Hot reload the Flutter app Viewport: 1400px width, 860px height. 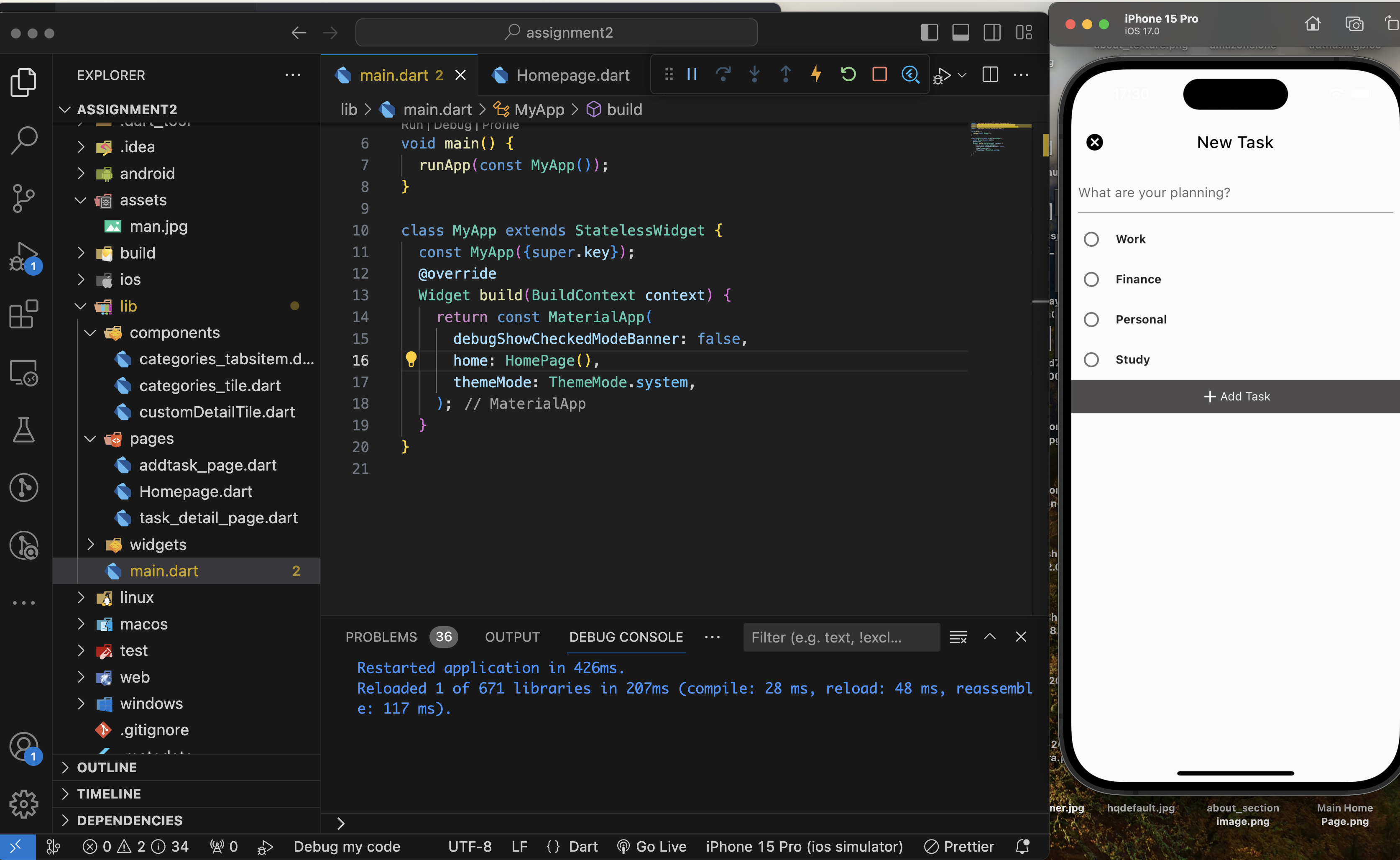(816, 74)
